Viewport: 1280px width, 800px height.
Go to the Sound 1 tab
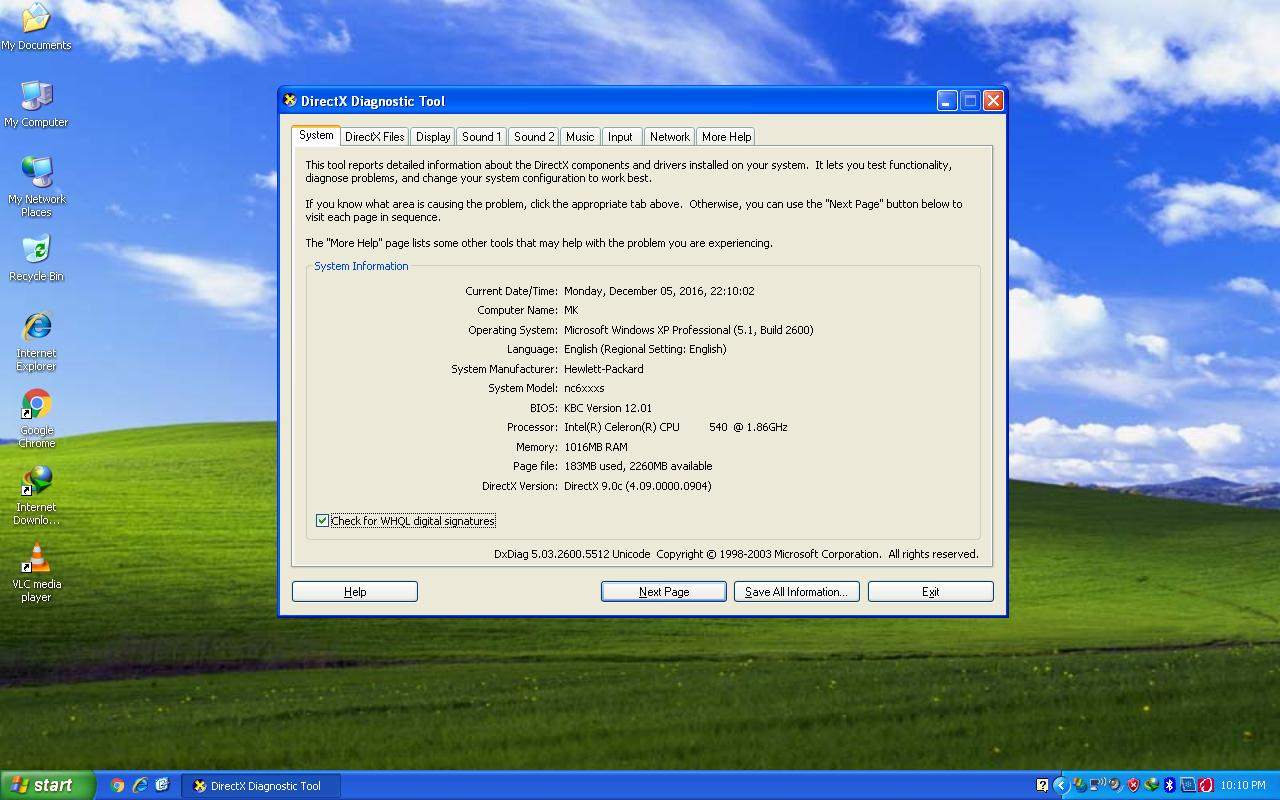point(481,137)
